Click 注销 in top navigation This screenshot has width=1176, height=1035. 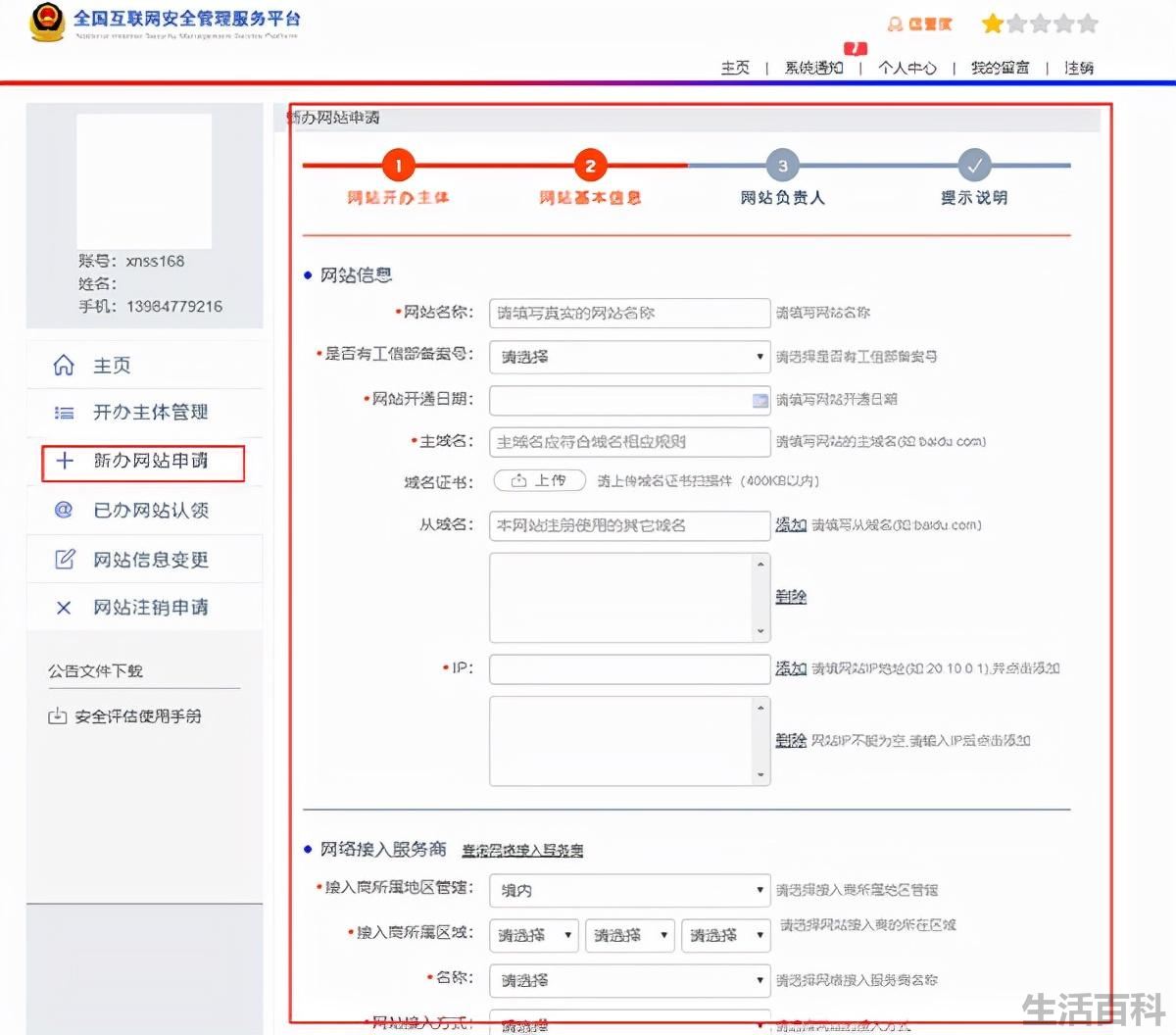pos(1079,68)
